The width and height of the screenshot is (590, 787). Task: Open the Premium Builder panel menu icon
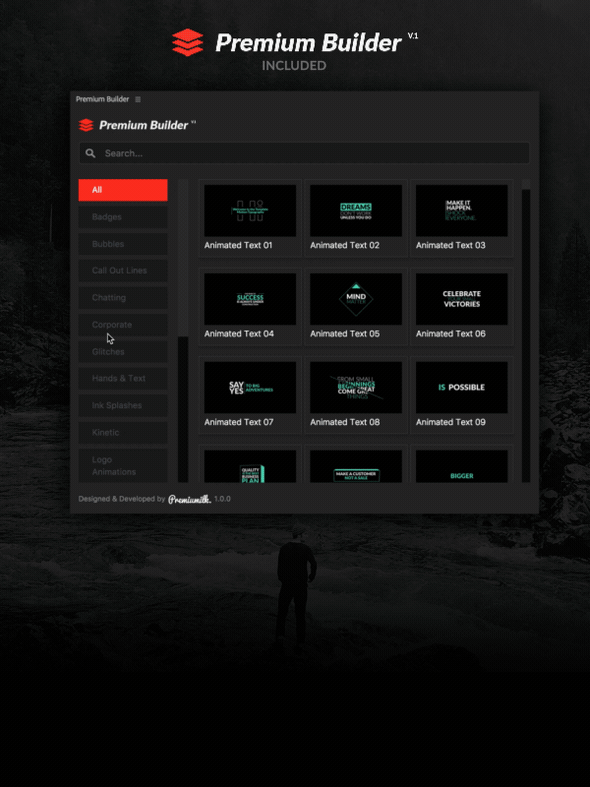click(138, 99)
